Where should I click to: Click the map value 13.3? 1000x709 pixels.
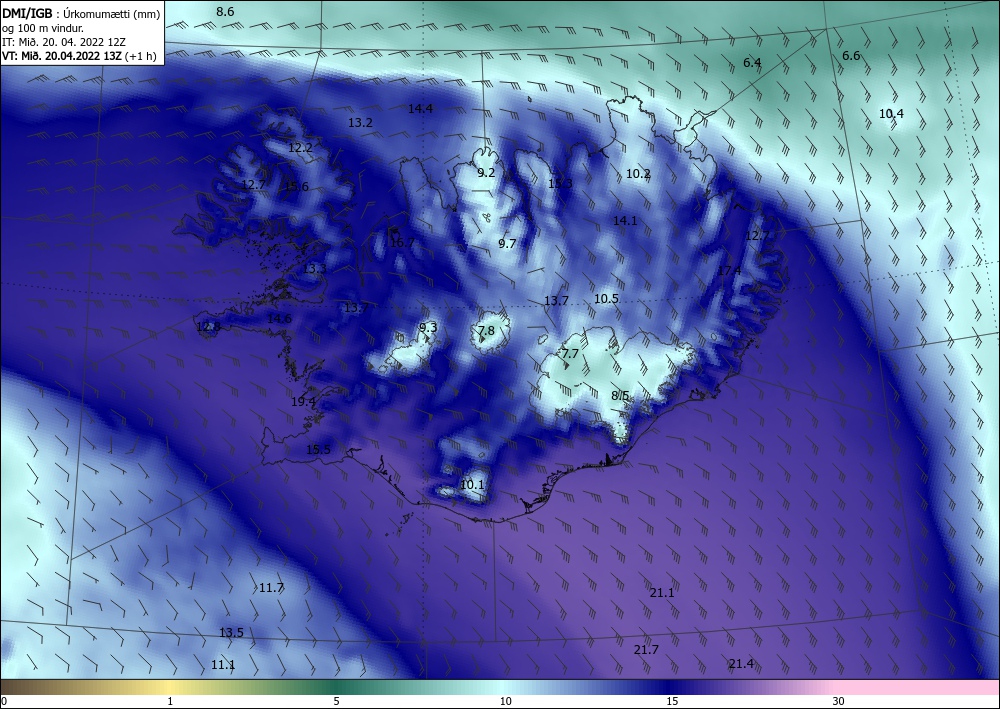[314, 269]
